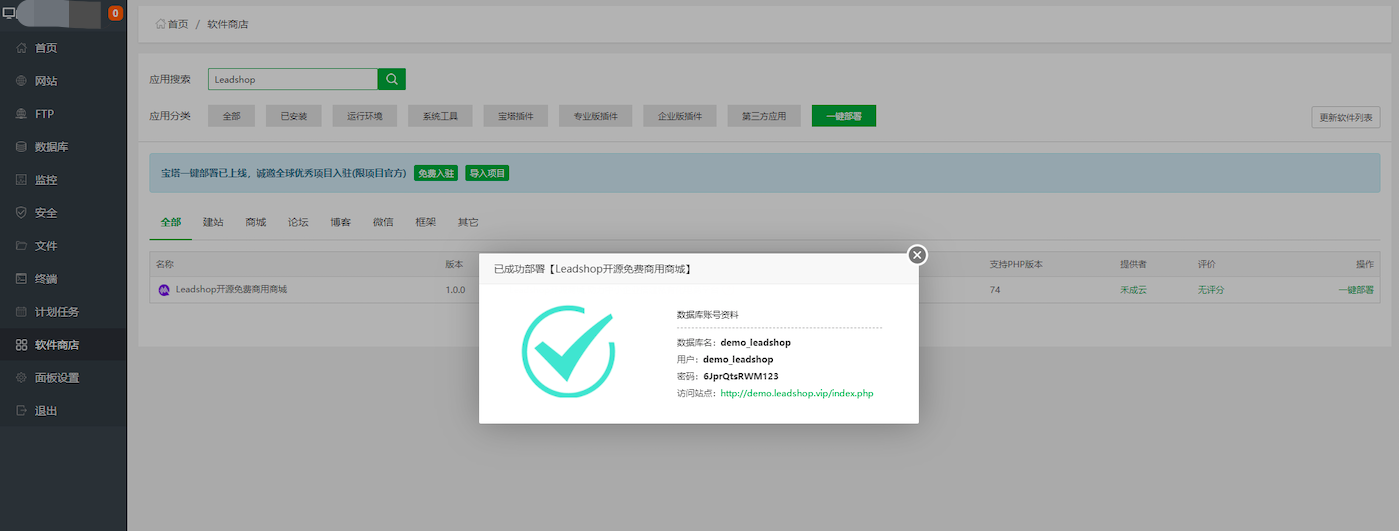Click the logout icon beside 退出

click(22, 411)
